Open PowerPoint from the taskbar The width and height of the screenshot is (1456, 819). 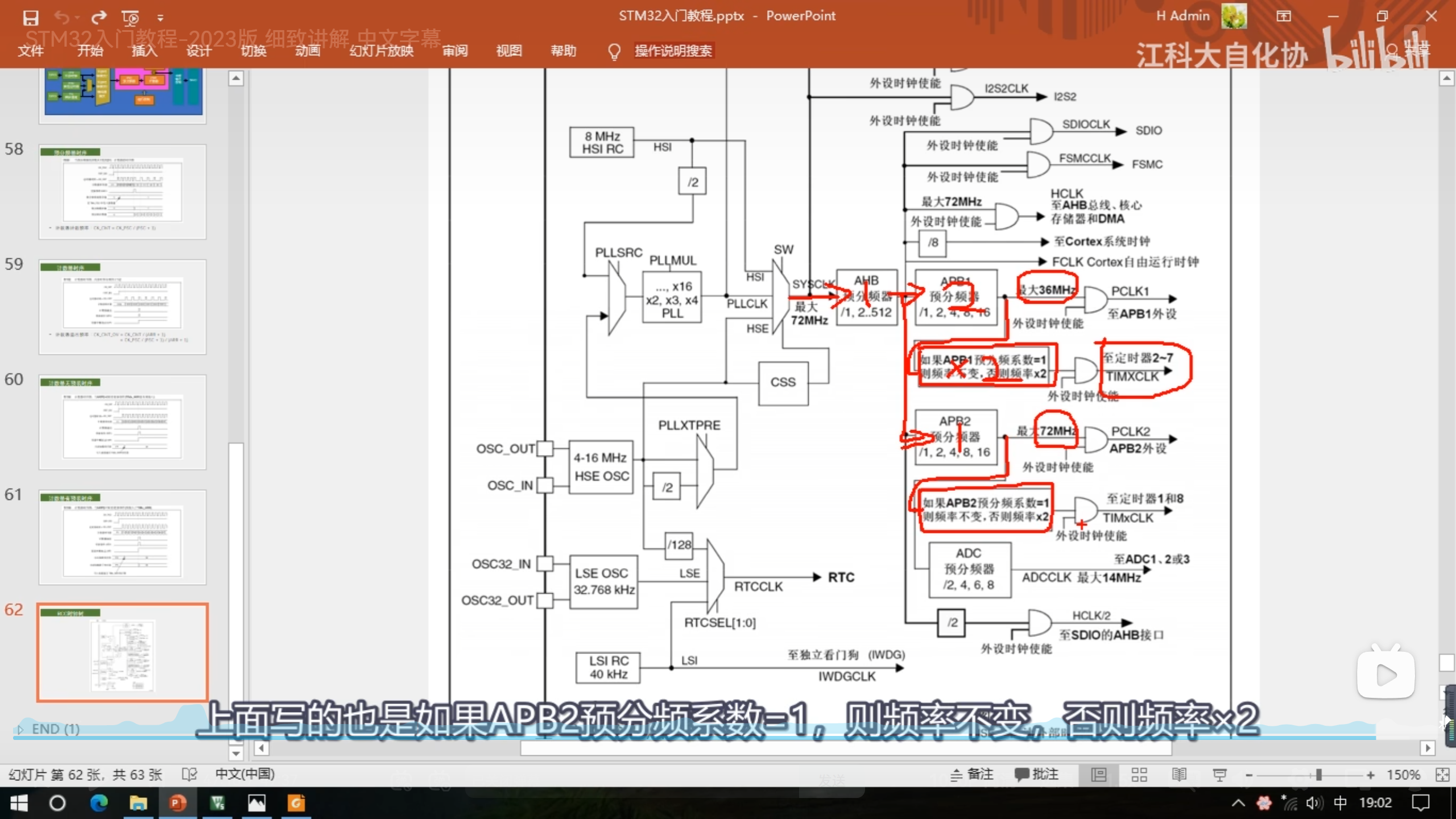click(x=177, y=803)
